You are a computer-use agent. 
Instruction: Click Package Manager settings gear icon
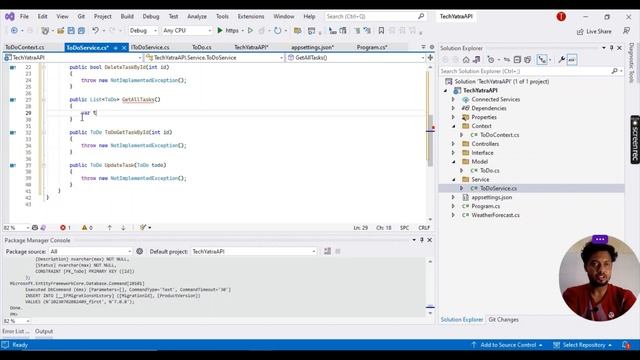point(140,251)
